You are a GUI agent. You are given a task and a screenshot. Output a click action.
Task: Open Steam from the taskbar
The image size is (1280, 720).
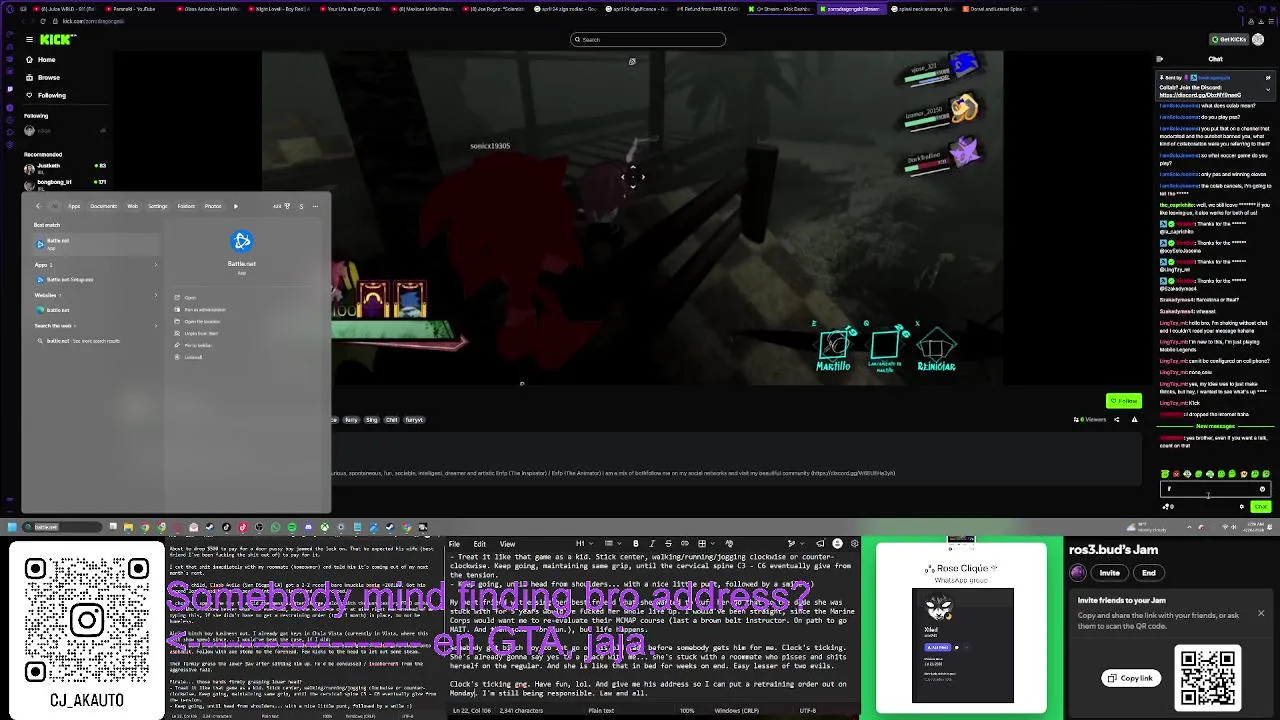tap(210, 527)
